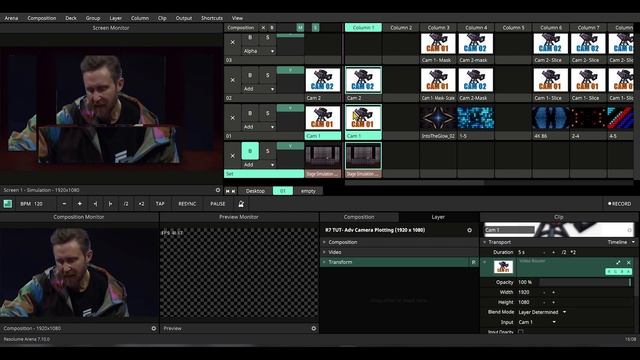The height and width of the screenshot is (360, 640).
Task: Toggle Solo on layer 01
Action: 268,113
